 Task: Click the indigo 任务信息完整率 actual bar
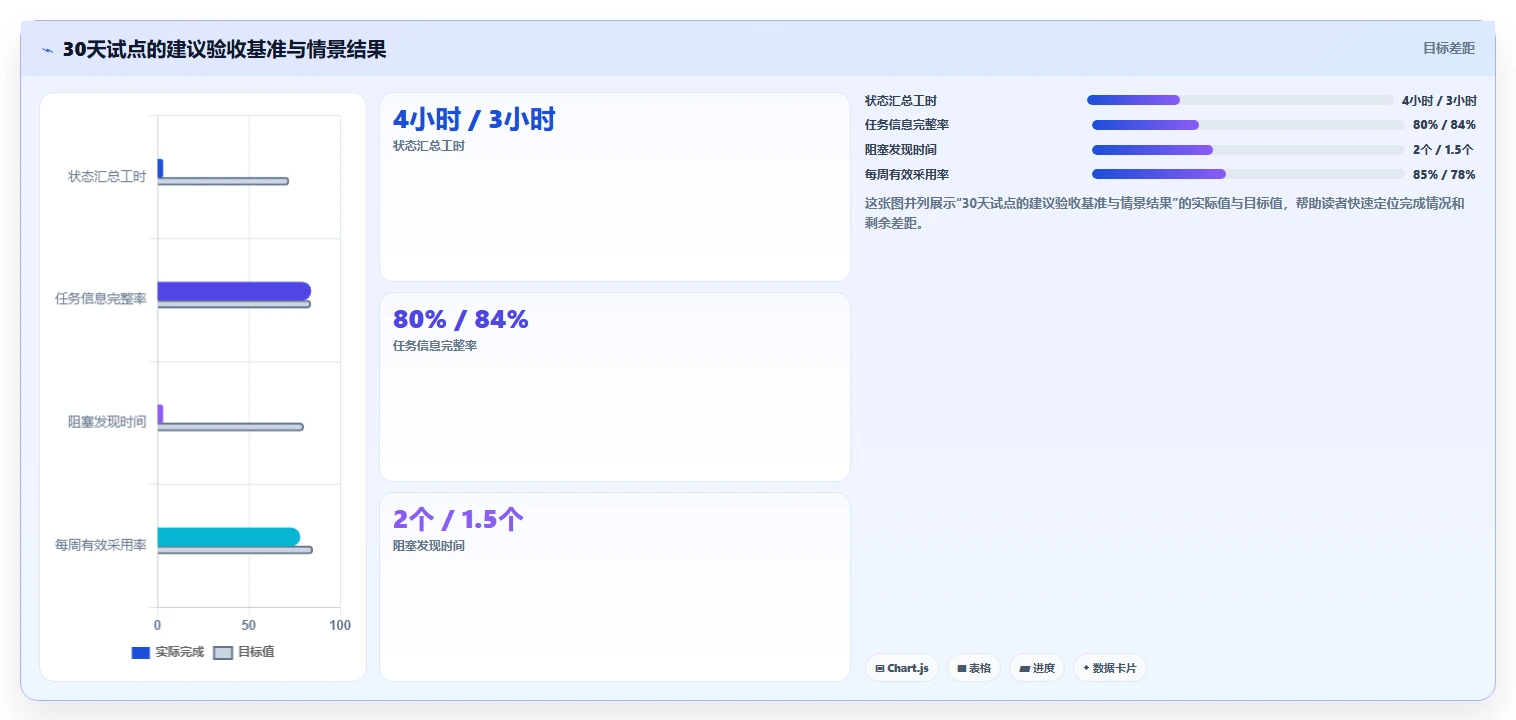[x=234, y=290]
